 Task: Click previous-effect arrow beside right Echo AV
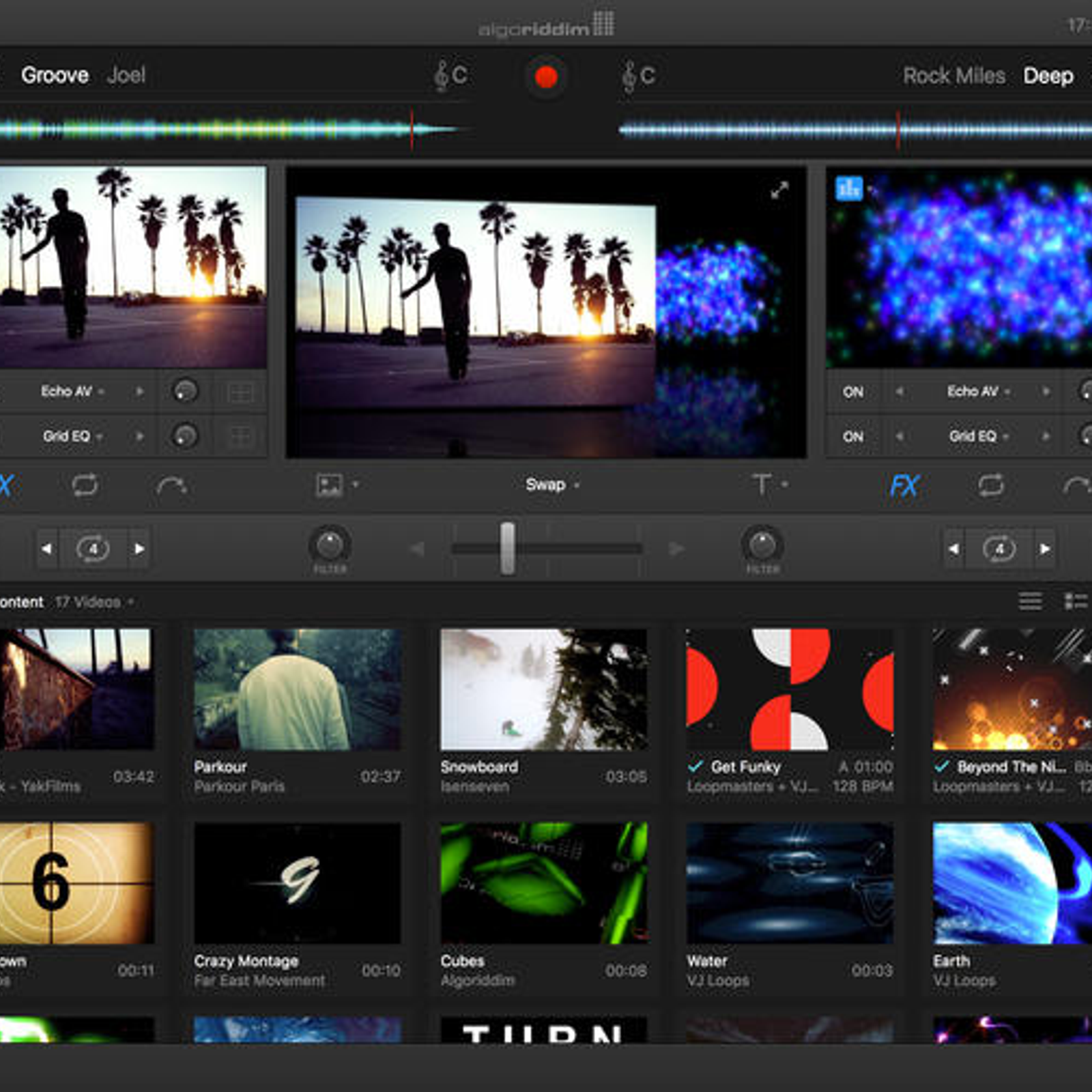tap(900, 392)
